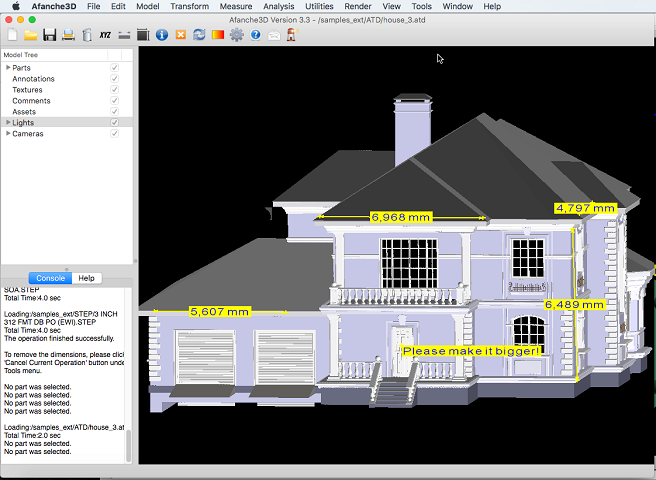
Task: Click the print icon in the toolbar
Action: pyautogui.click(x=68, y=35)
